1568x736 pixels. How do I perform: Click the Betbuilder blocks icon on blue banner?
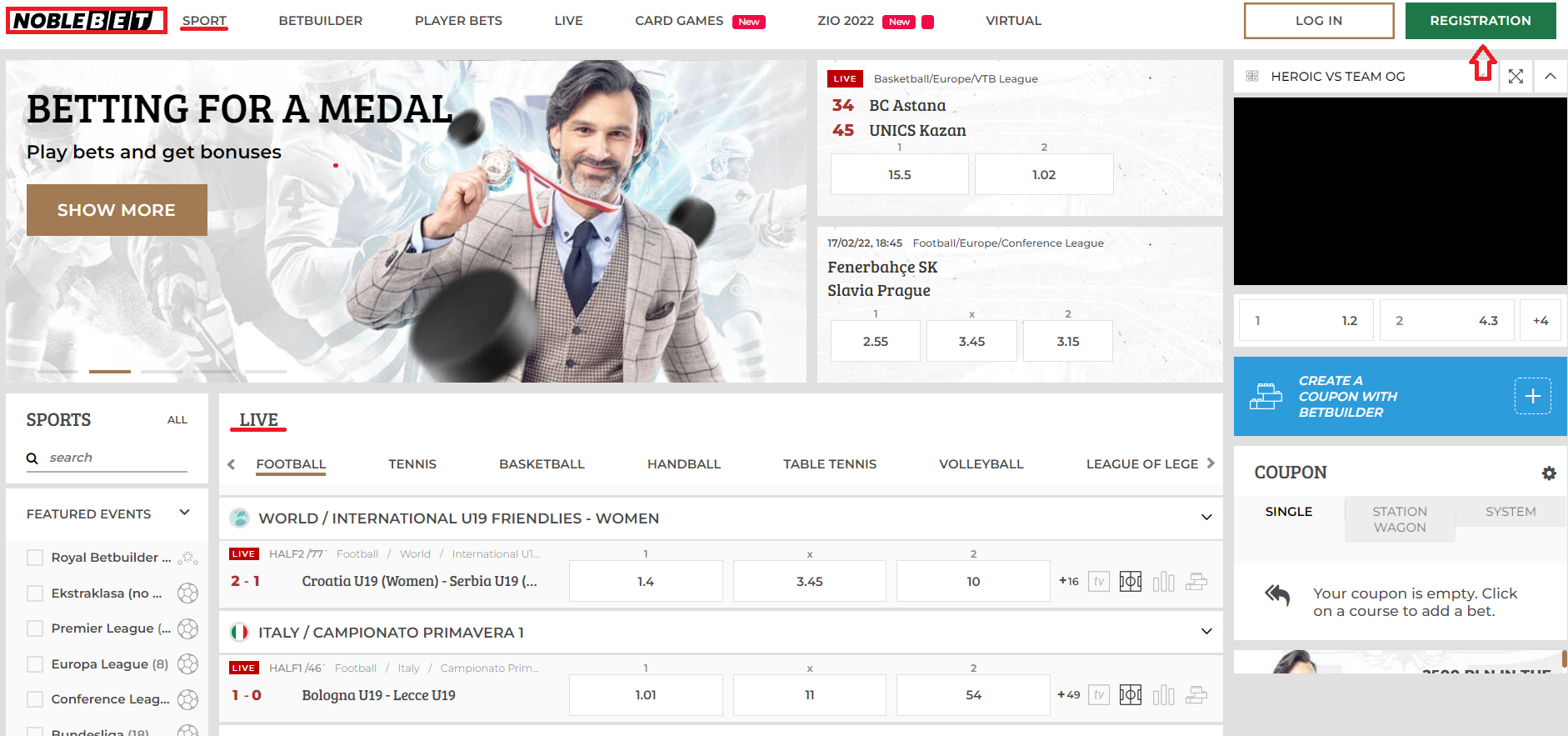pos(1266,397)
